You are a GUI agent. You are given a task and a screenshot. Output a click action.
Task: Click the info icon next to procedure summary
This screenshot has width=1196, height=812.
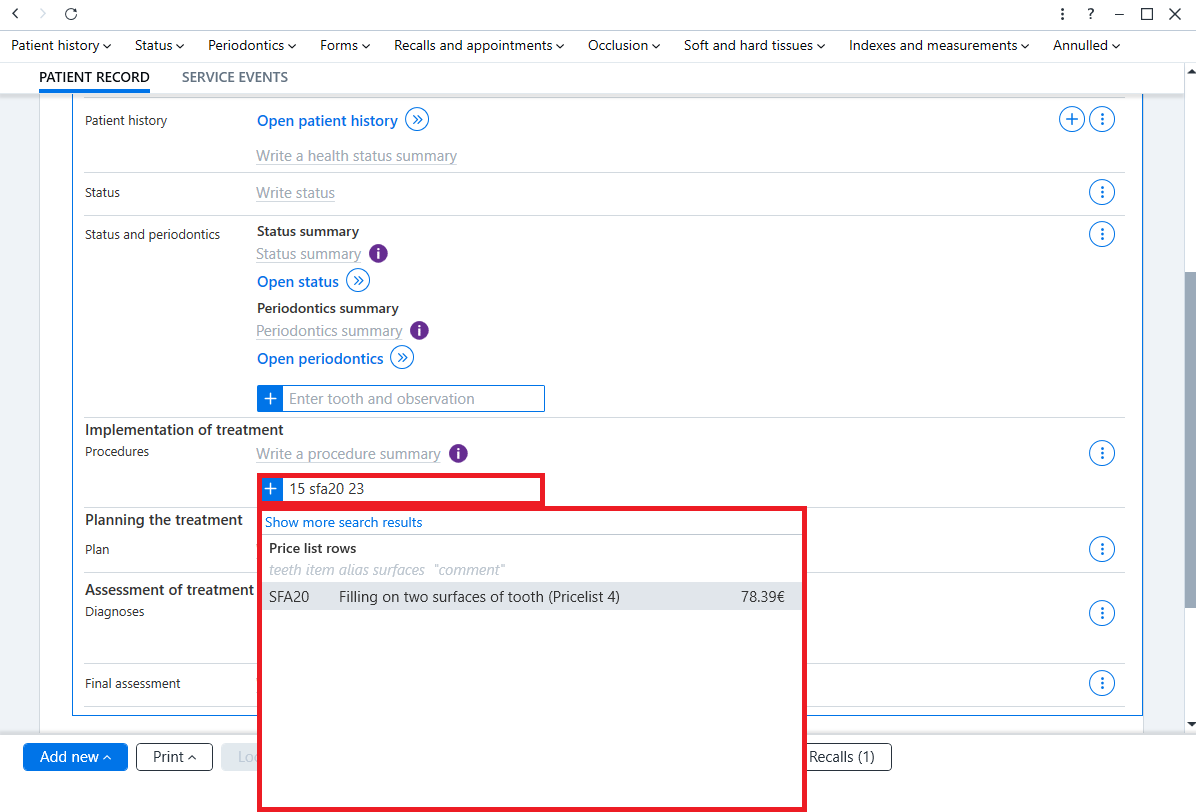(458, 454)
